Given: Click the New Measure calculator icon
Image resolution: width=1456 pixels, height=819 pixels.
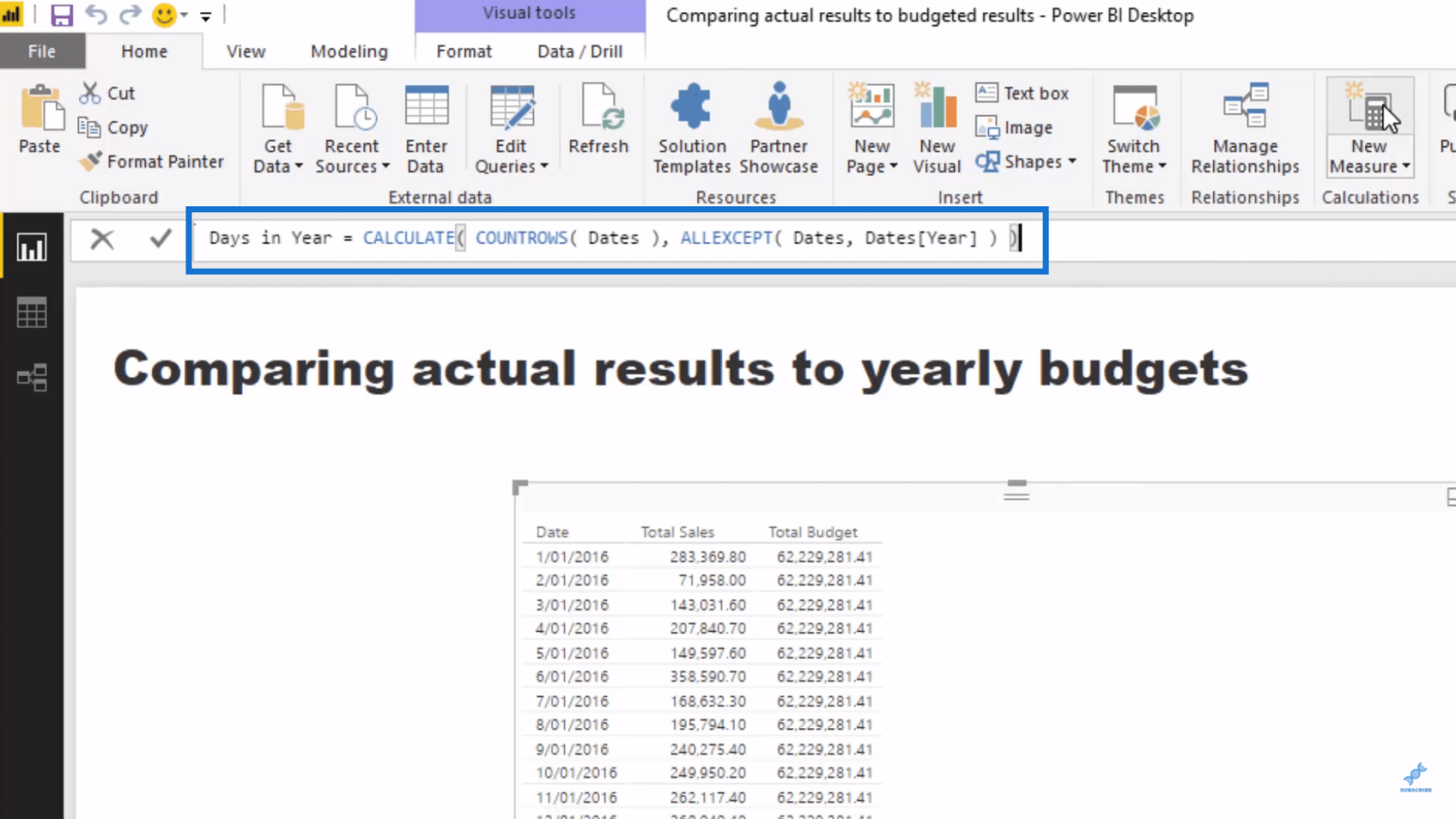Looking at the screenshot, I should (x=1369, y=106).
